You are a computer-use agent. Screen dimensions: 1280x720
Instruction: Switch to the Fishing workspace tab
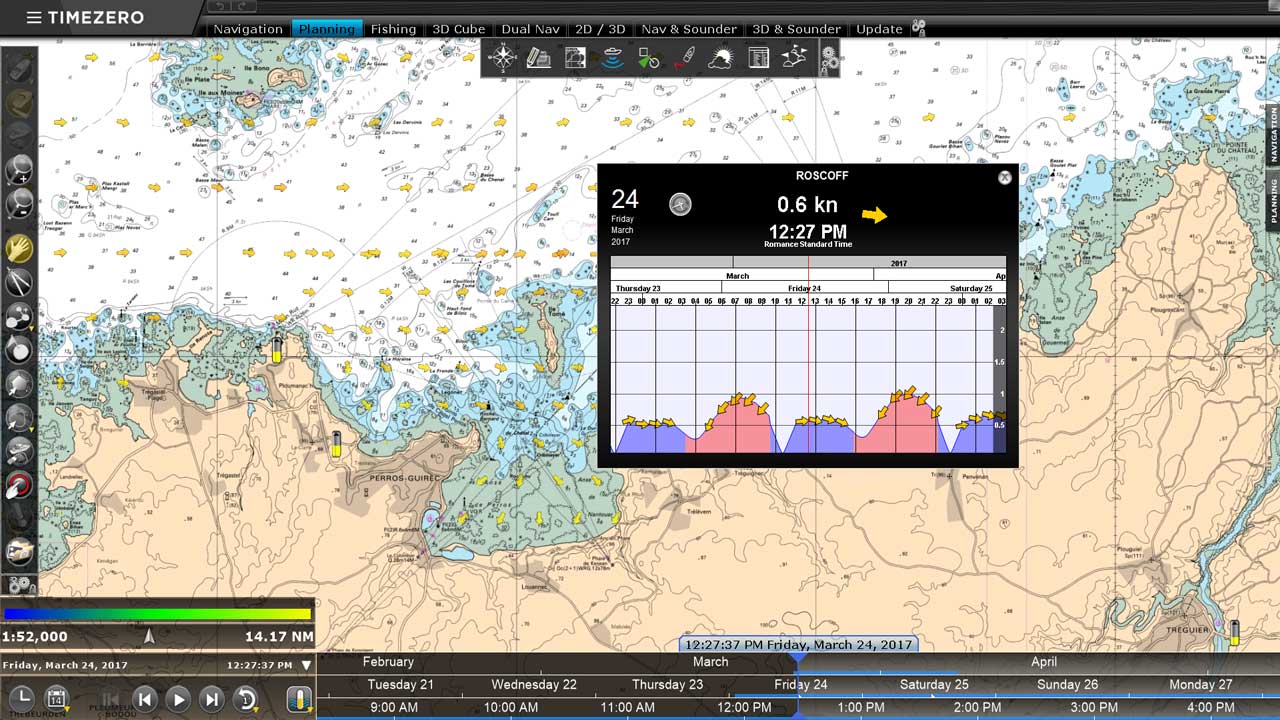(393, 29)
